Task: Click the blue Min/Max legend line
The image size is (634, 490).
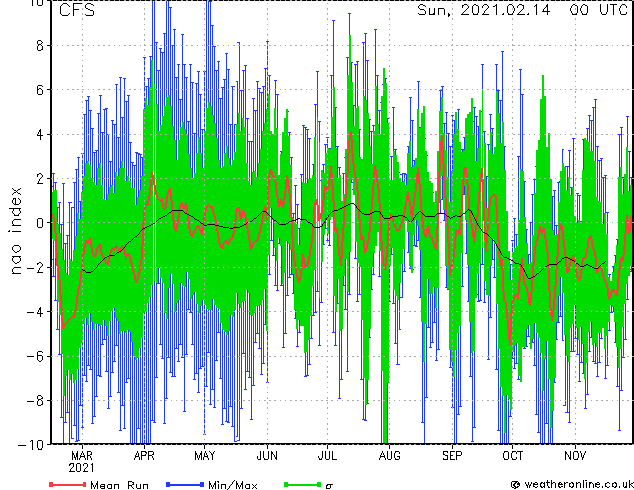Action: [x=185, y=484]
